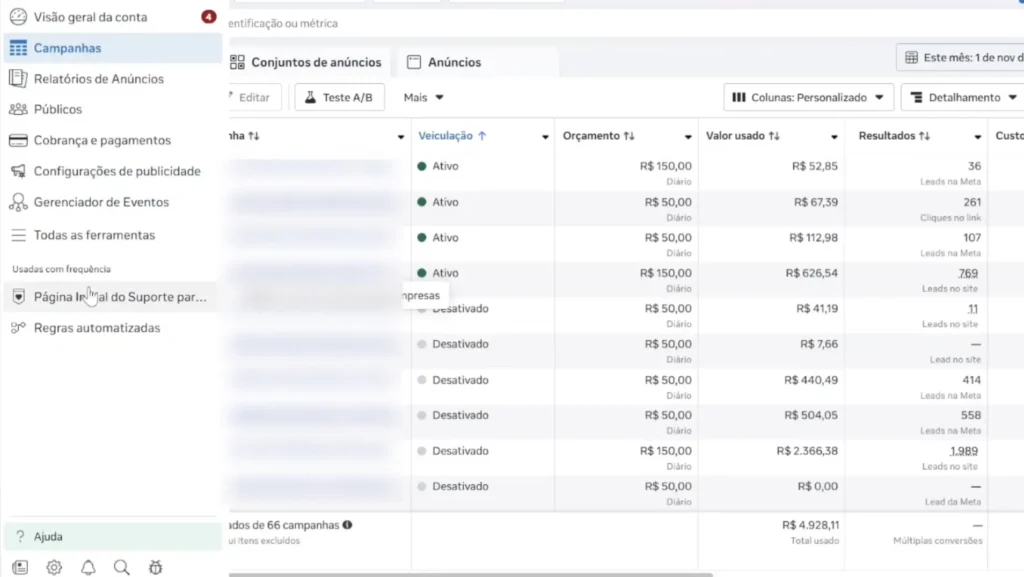This screenshot has height=577, width=1024.
Task: Switch to Anúncios tab
Action: (x=477, y=62)
